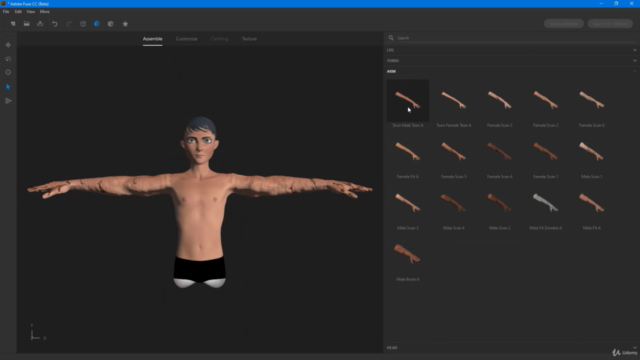
Task: Click the open file folder icon
Action: (27, 24)
